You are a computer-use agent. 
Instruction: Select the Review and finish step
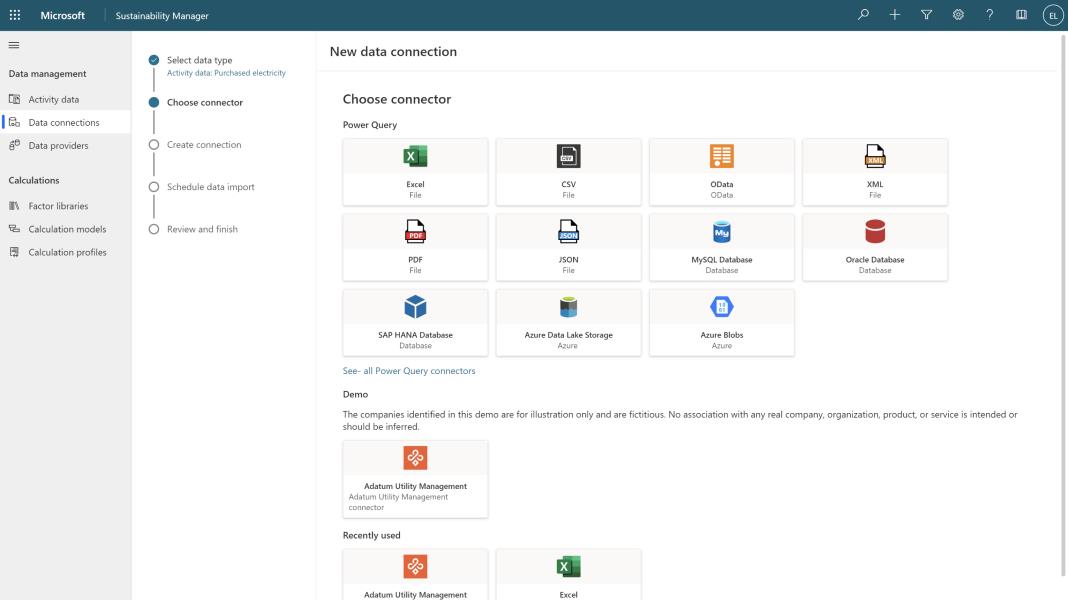click(153, 228)
